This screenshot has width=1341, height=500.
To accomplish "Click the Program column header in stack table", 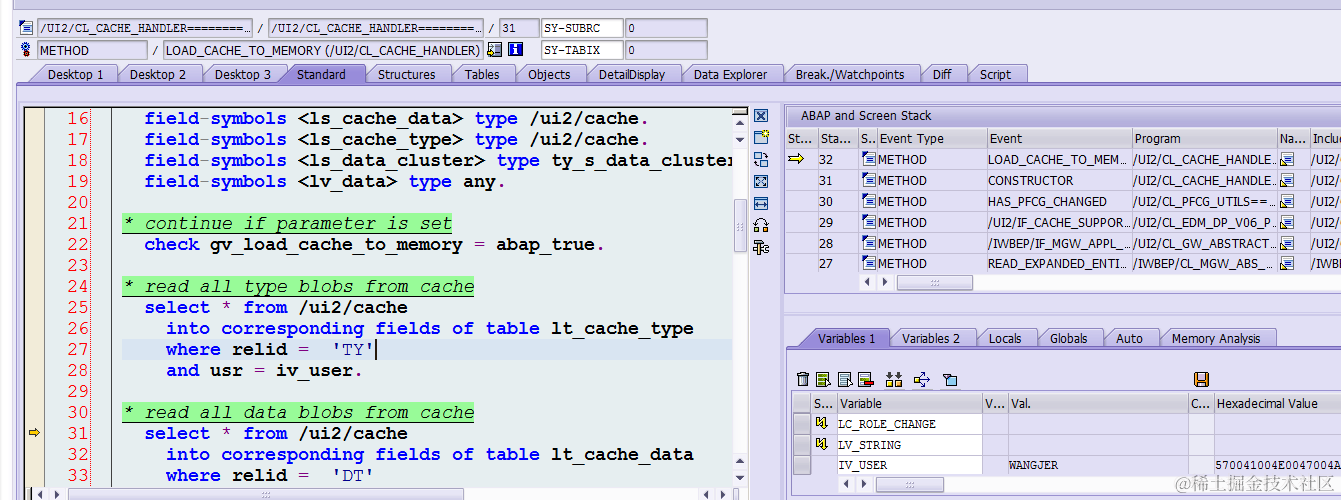I will [x=1204, y=138].
